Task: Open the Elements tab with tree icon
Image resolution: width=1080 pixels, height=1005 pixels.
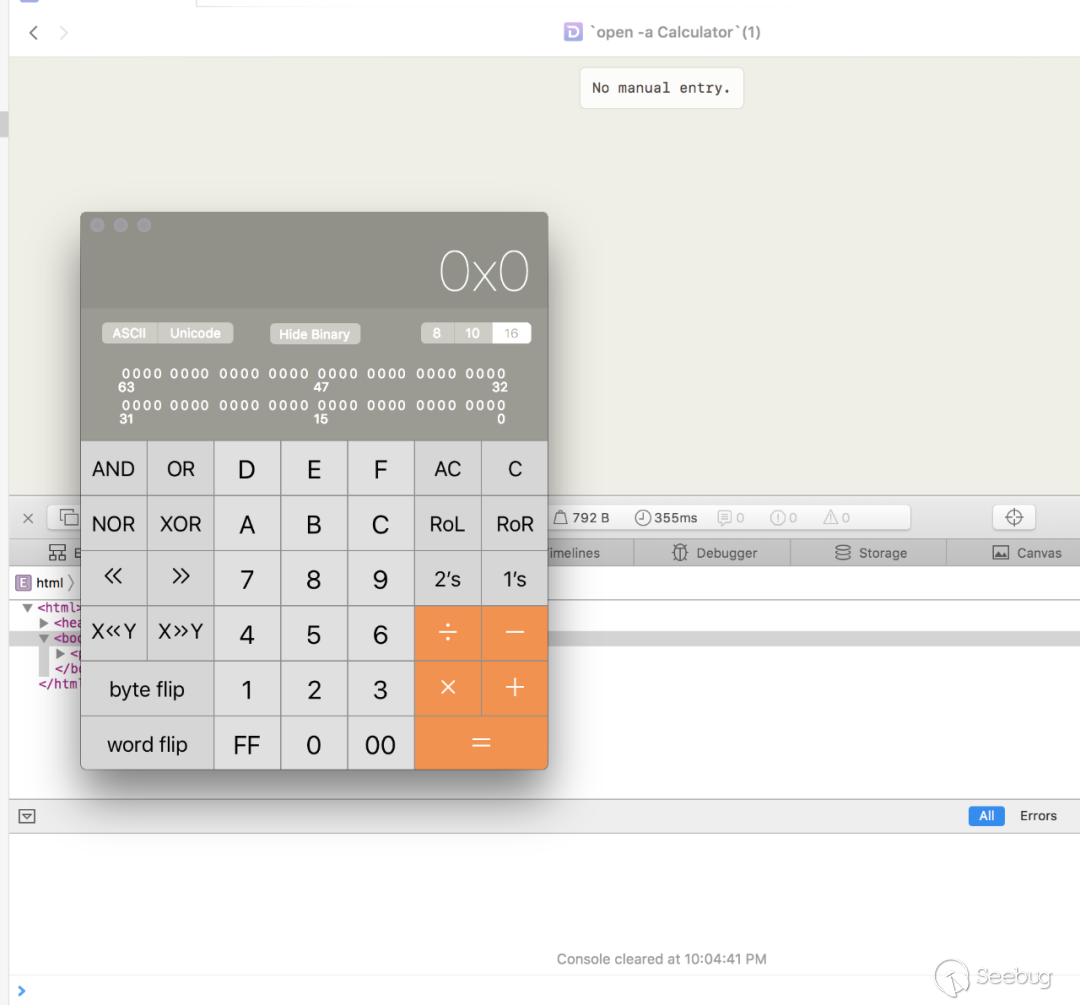Action: (x=57, y=552)
